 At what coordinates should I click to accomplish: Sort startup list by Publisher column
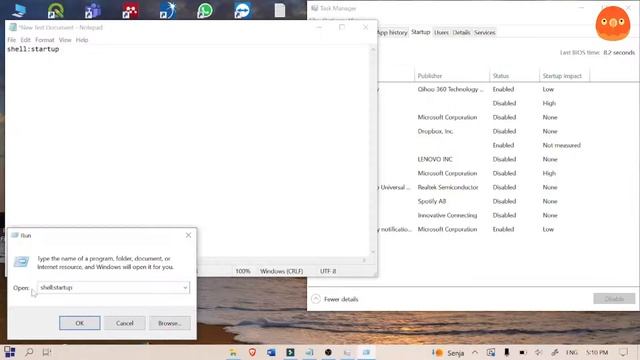(x=452, y=76)
